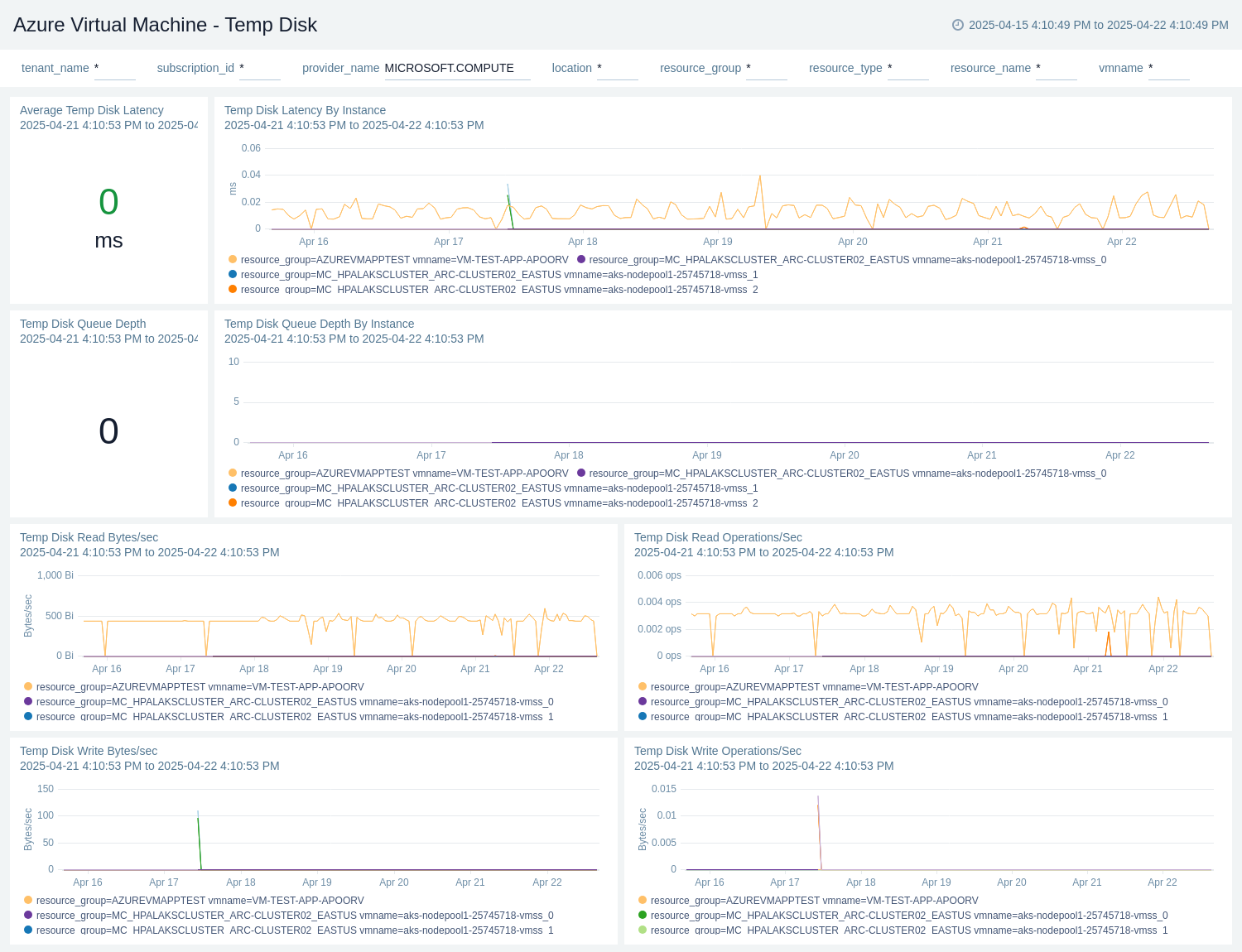Click the queue depth value 0
This screenshot has height=952, width=1242.
tap(108, 431)
